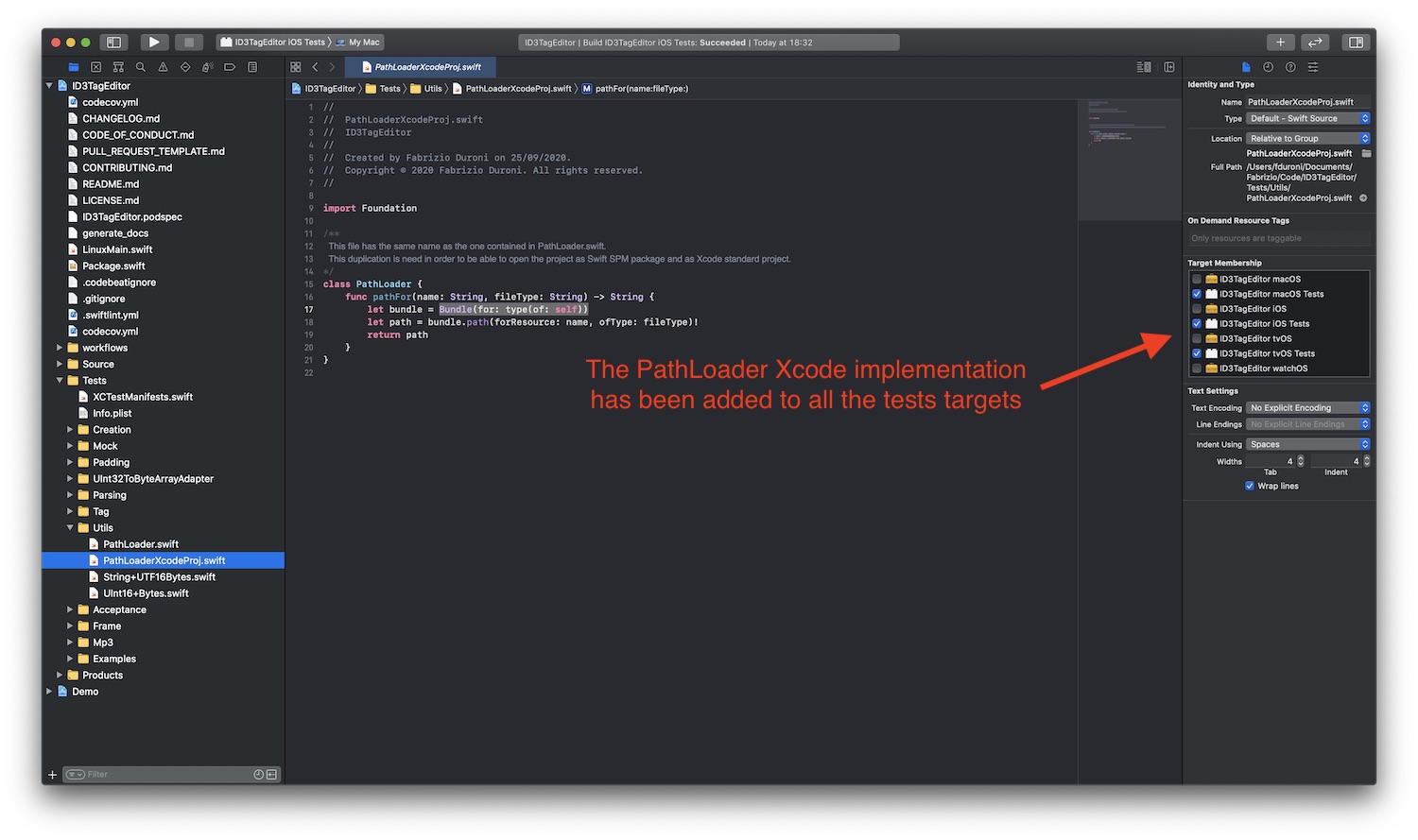Open the Breakpoint navigator

[230, 67]
